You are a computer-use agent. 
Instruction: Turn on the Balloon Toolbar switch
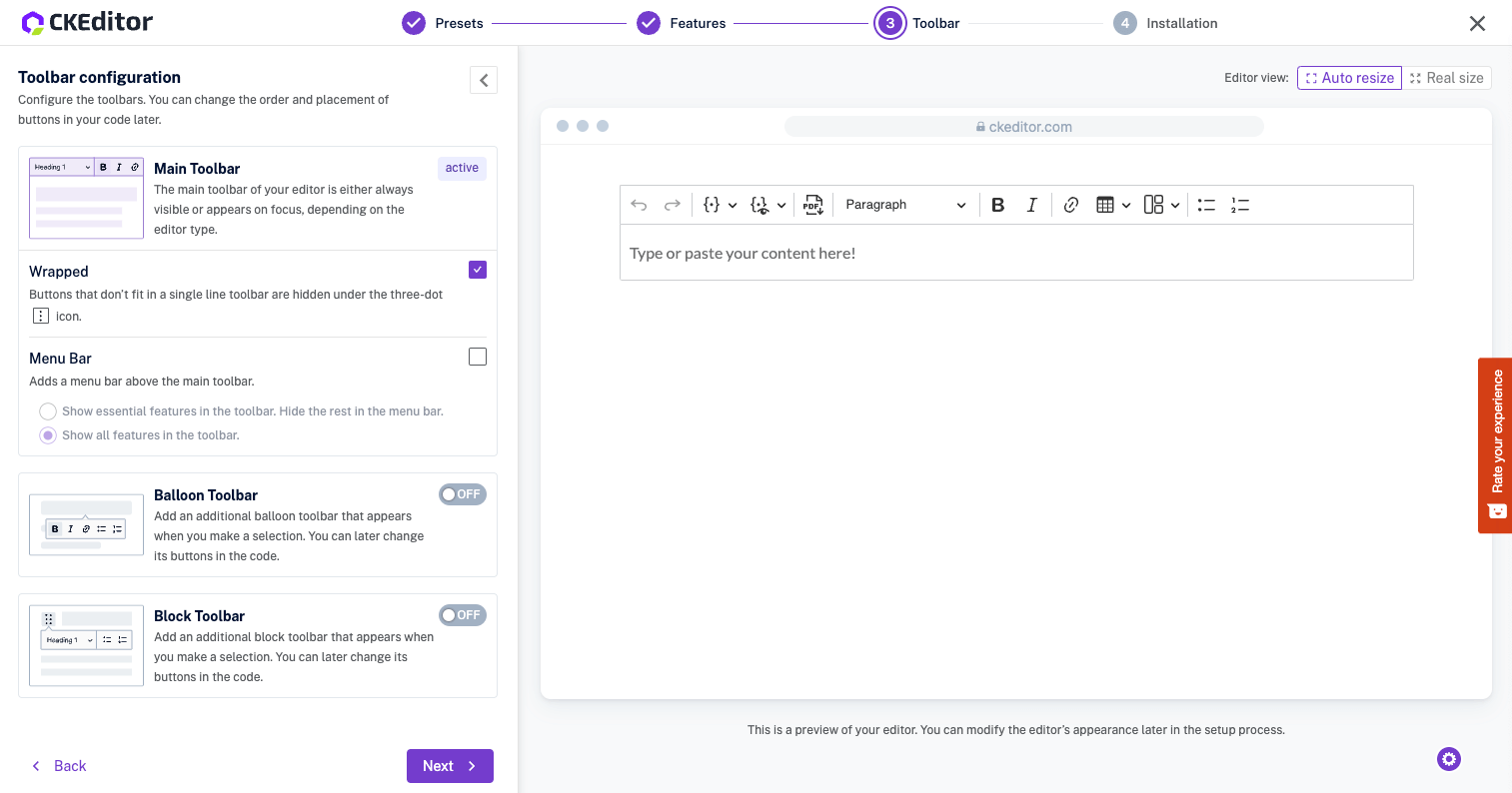462,494
